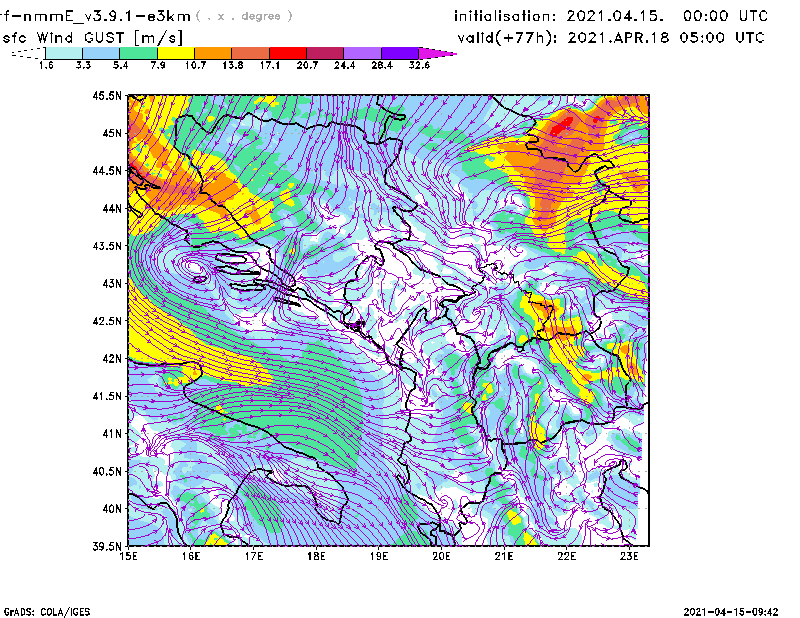This screenshot has width=800, height=618.
Task: Click the lavender 24.4–28.4 legend swatch
Action: click(363, 53)
